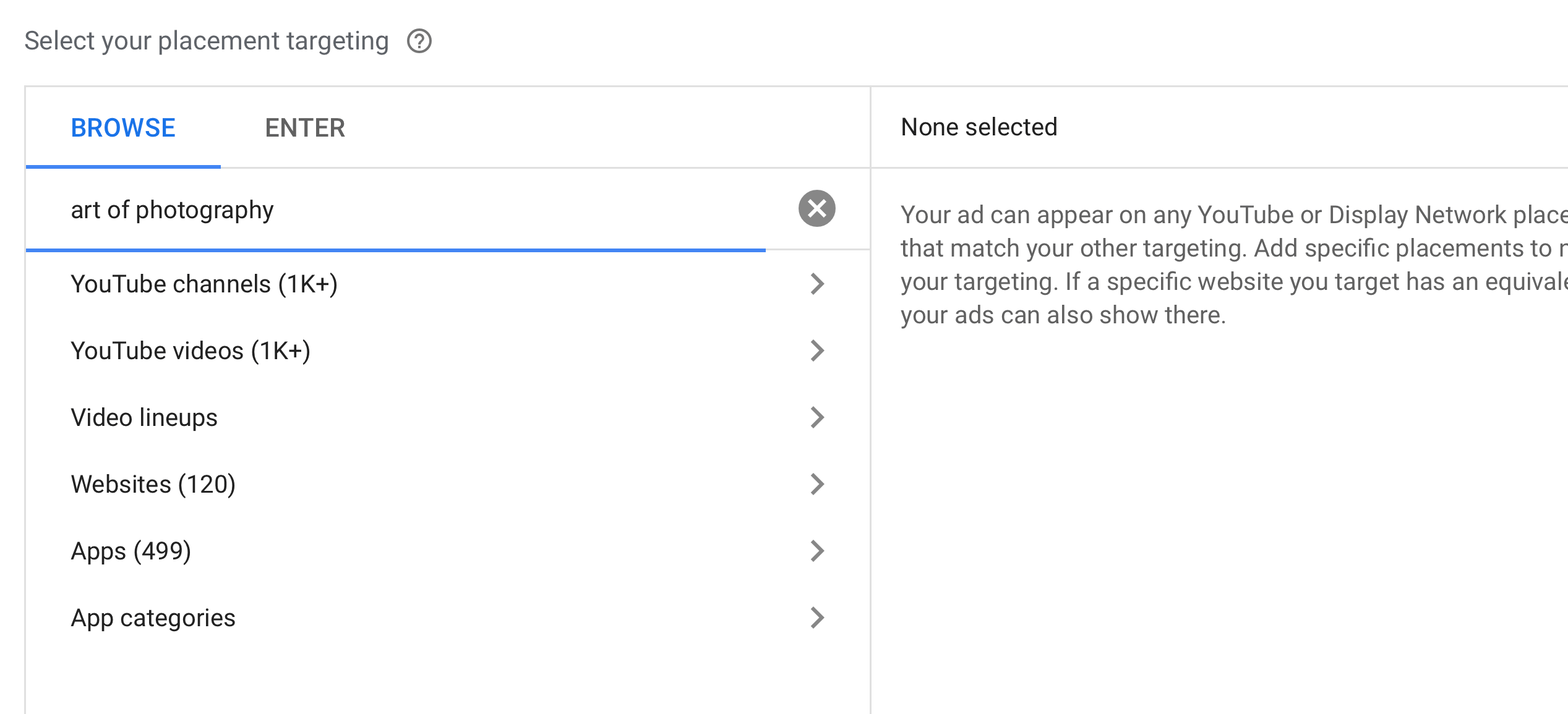
Task: Pick the App categories label
Action: tap(153, 618)
